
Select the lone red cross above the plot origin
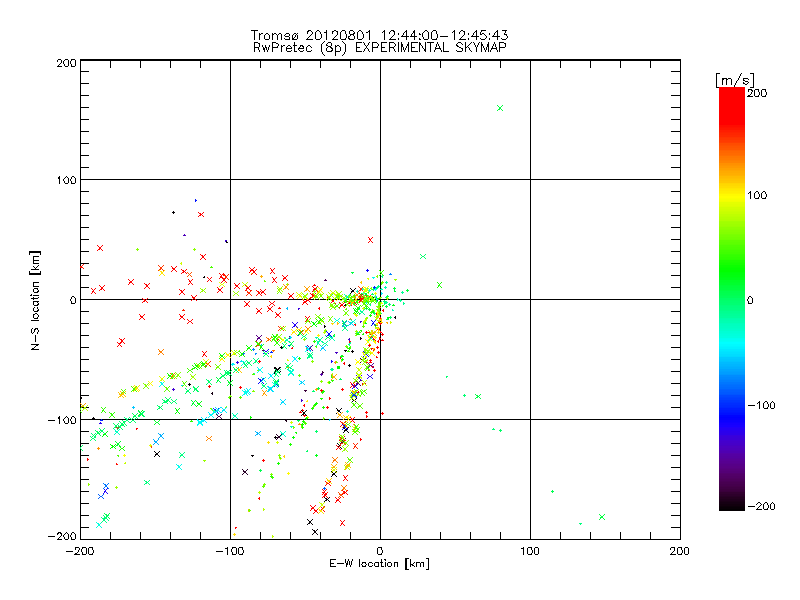(370, 240)
